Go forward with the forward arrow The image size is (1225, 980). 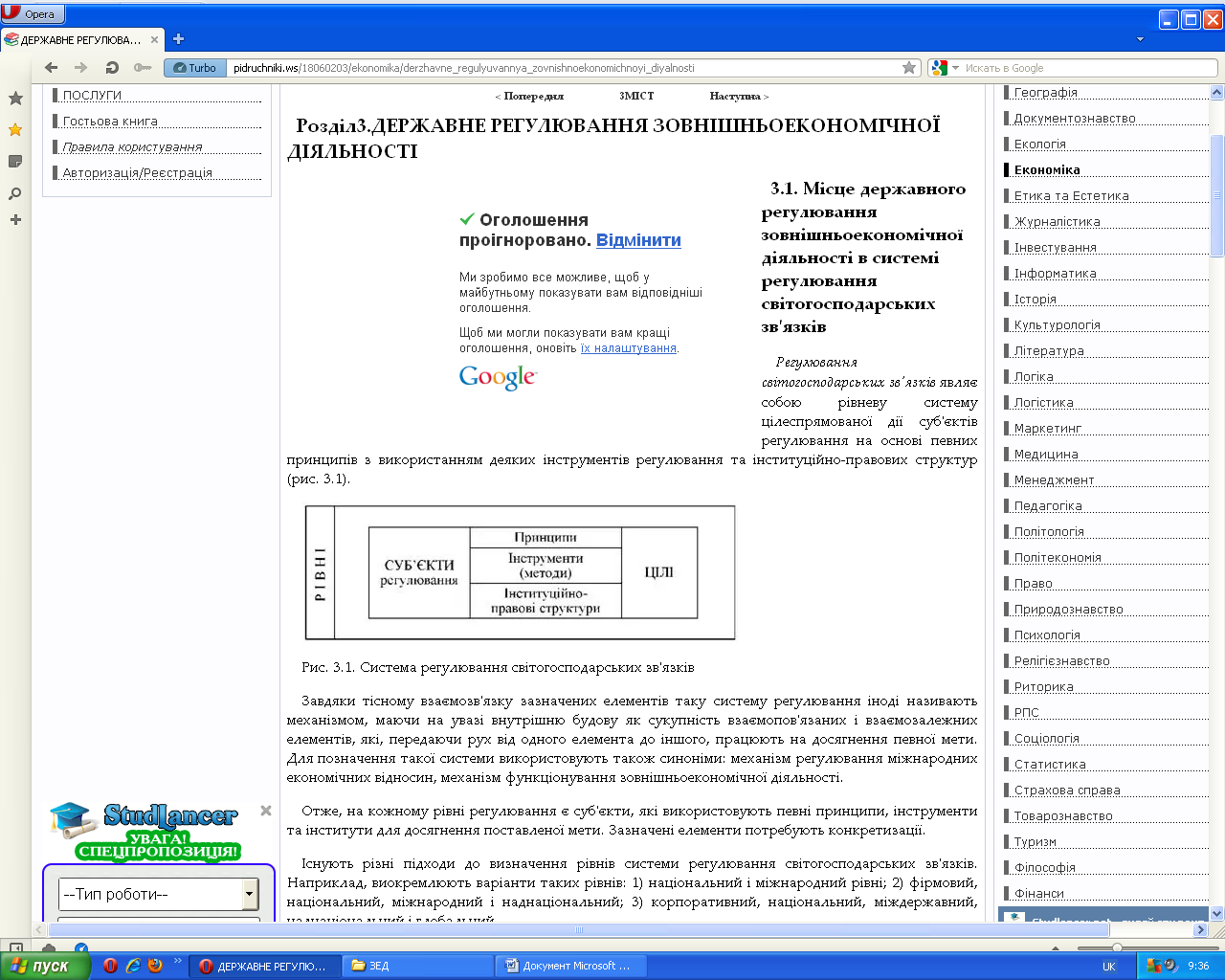pyautogui.click(x=81, y=67)
